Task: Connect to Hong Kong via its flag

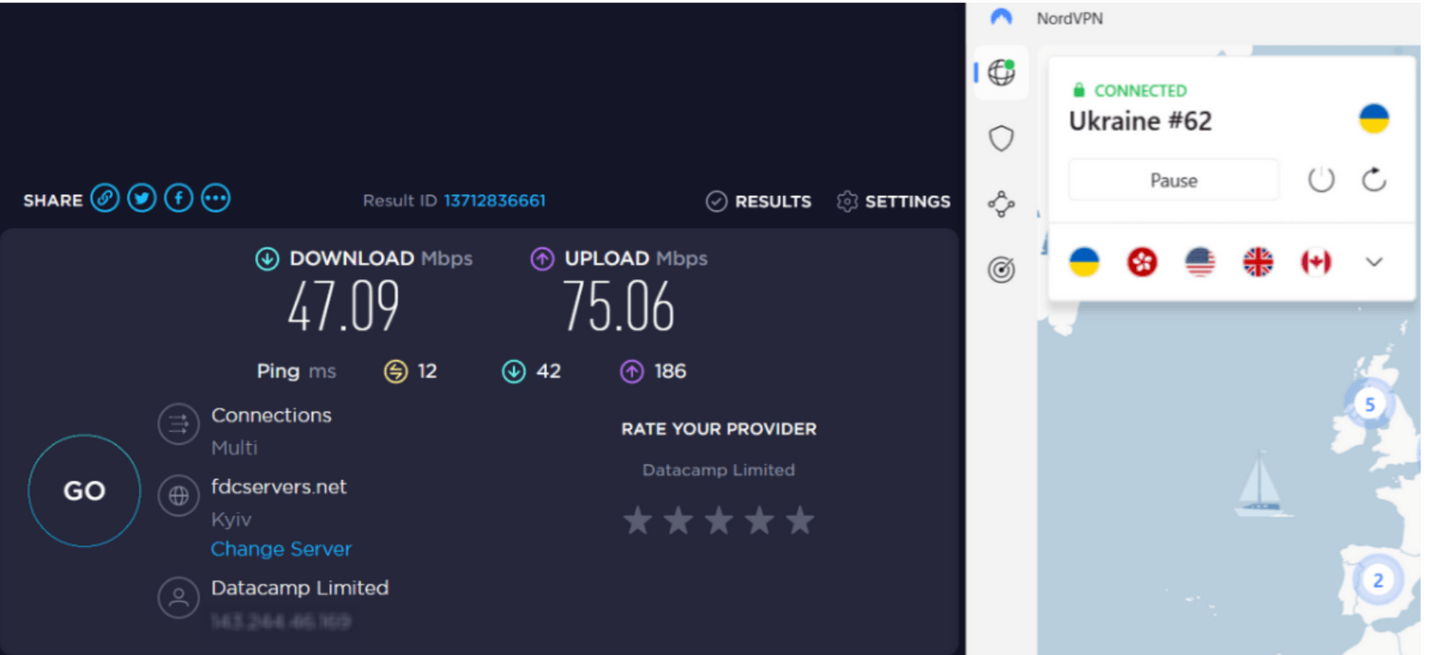Action: click(1142, 262)
